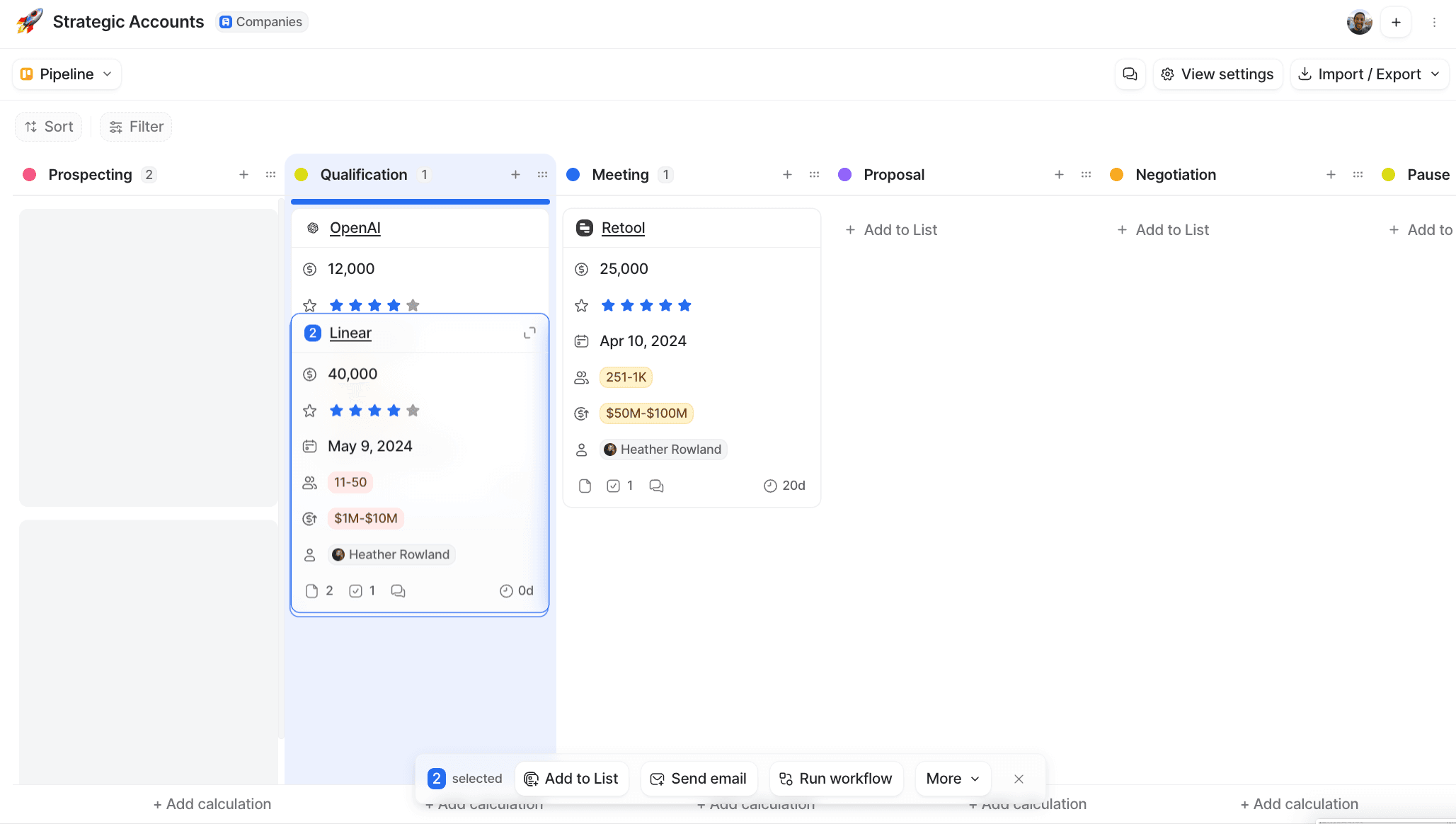This screenshot has height=824, width=1456.
Task: Open comments icon on Retool card
Action: coord(656,486)
